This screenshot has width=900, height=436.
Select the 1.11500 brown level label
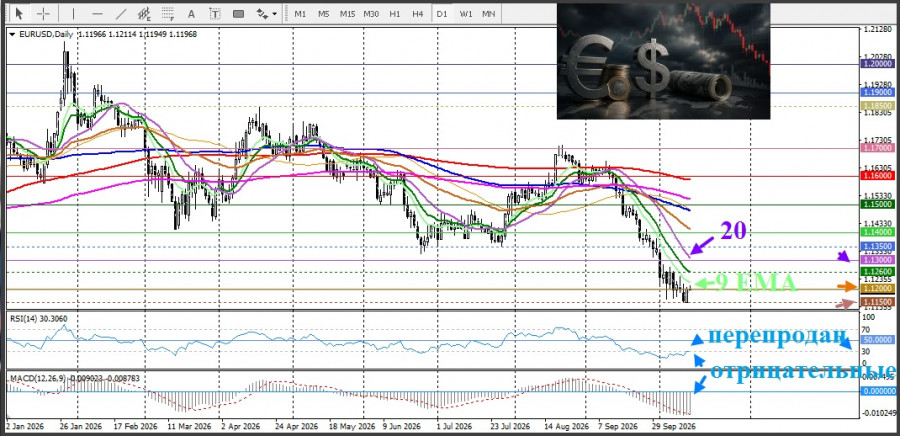tap(877, 302)
